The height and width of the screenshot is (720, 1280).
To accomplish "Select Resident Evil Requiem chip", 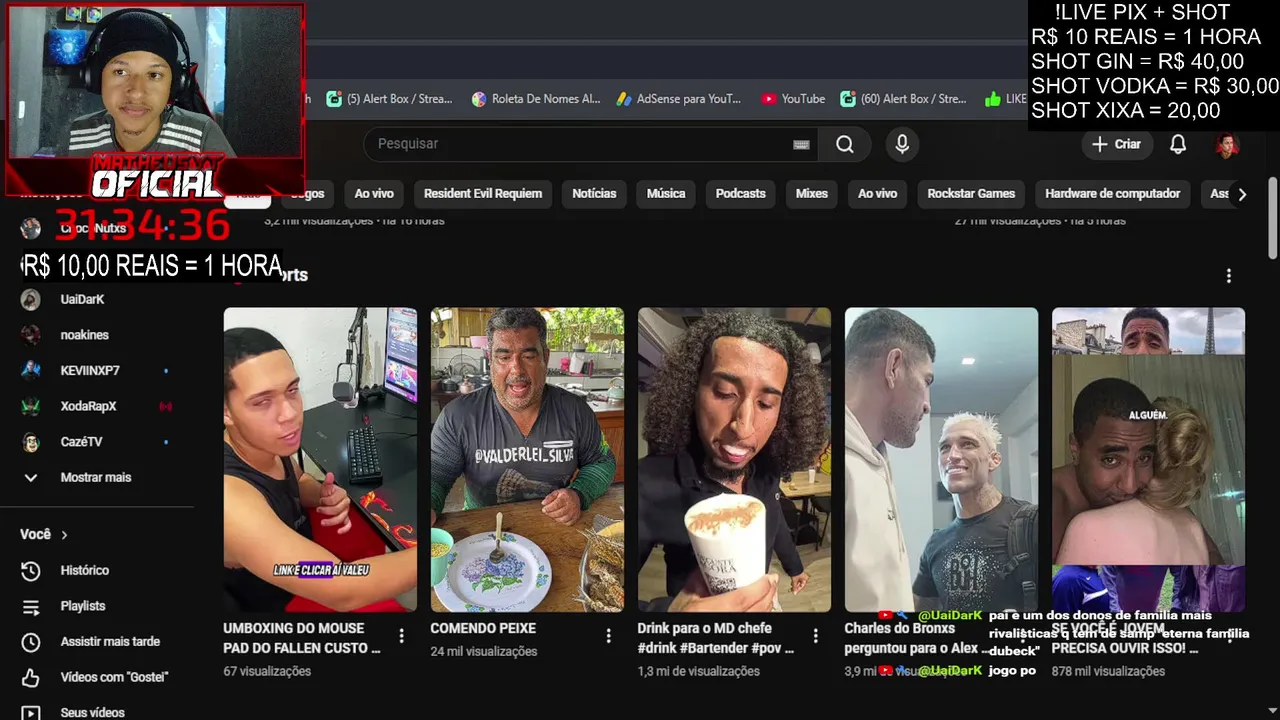I will click(483, 194).
